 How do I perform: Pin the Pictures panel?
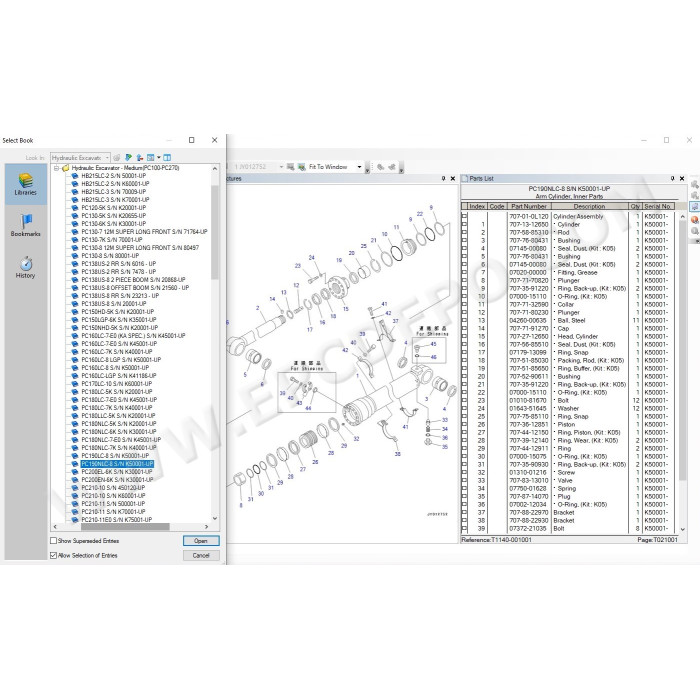coord(443,179)
